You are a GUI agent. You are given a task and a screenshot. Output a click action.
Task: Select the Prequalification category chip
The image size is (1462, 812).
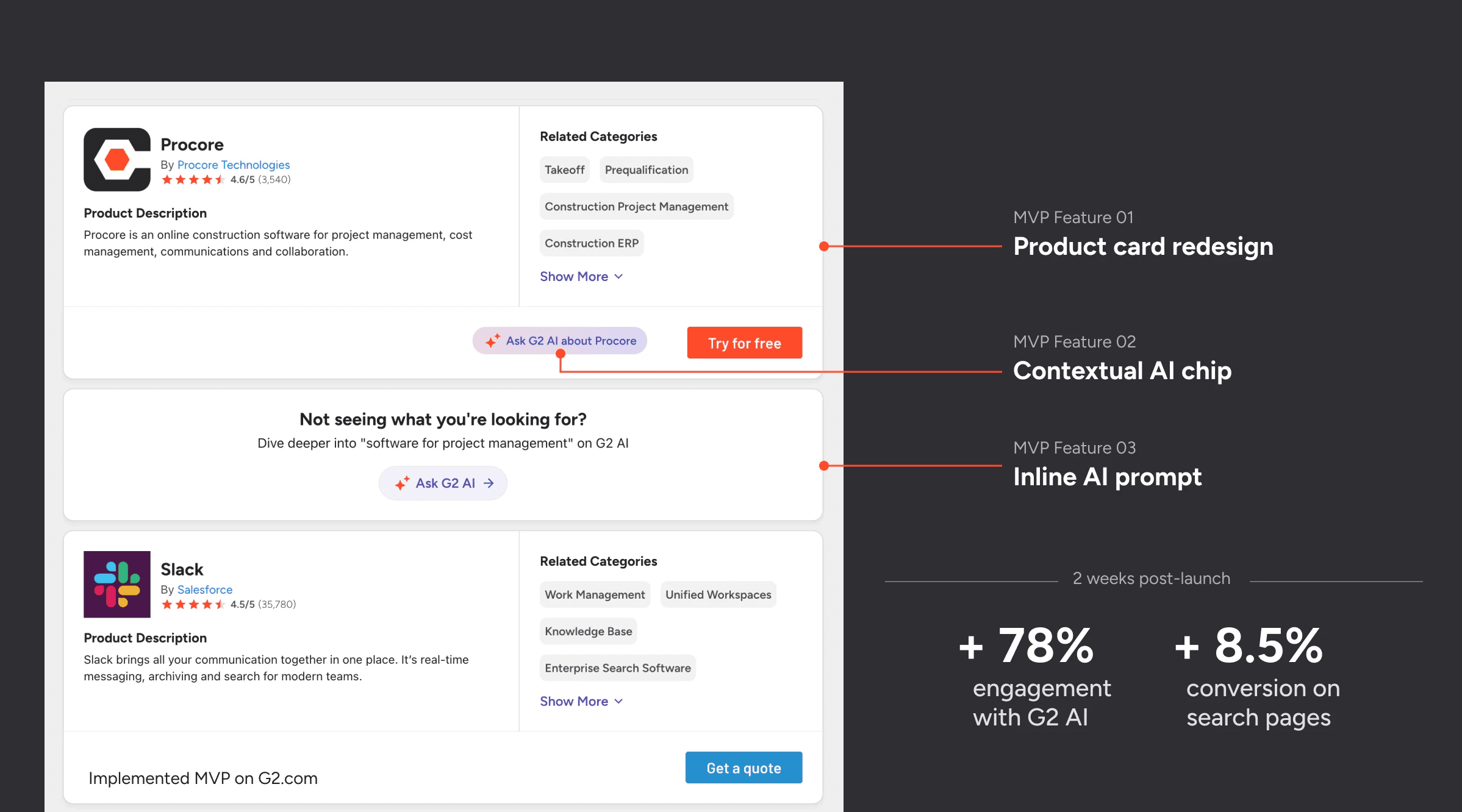(646, 170)
